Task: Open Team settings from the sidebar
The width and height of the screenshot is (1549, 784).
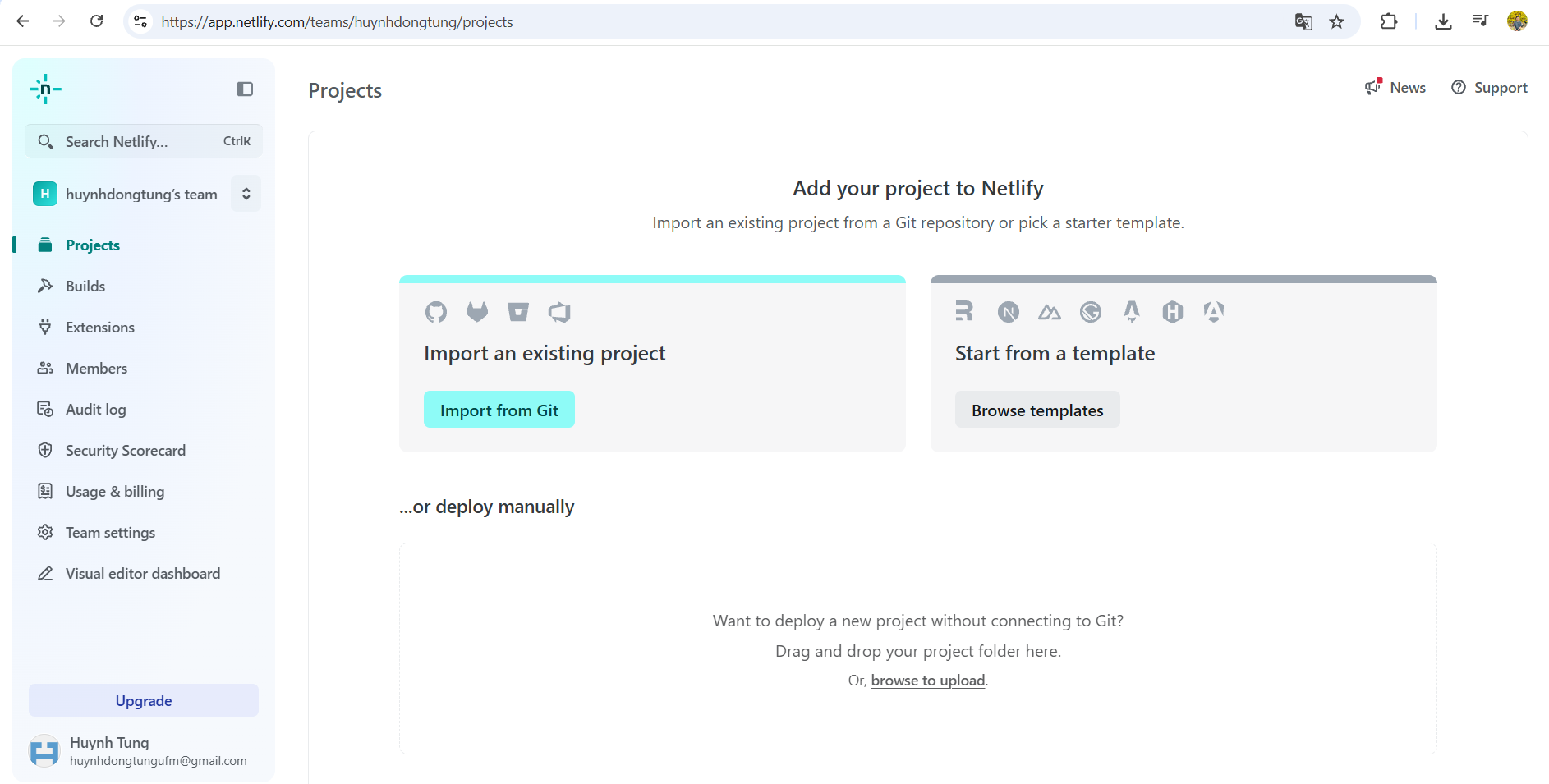Action: coord(110,532)
